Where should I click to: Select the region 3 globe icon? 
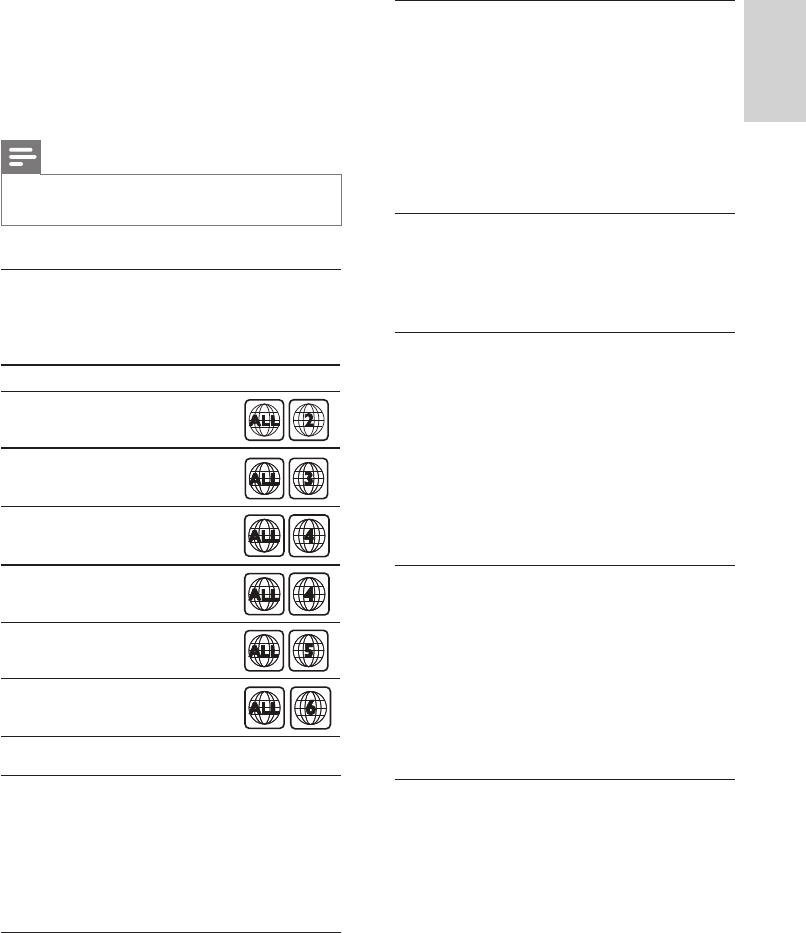coord(309,478)
